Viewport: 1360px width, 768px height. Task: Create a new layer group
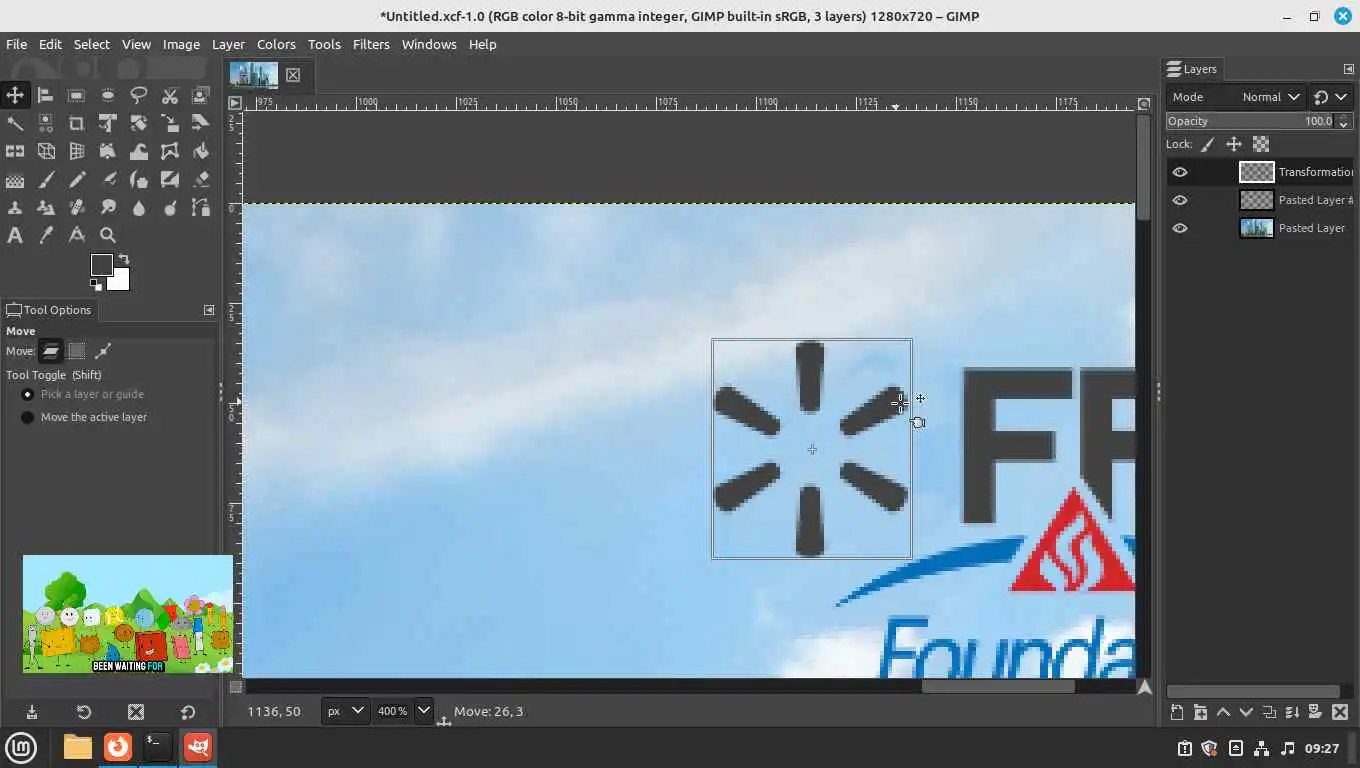(x=1200, y=713)
